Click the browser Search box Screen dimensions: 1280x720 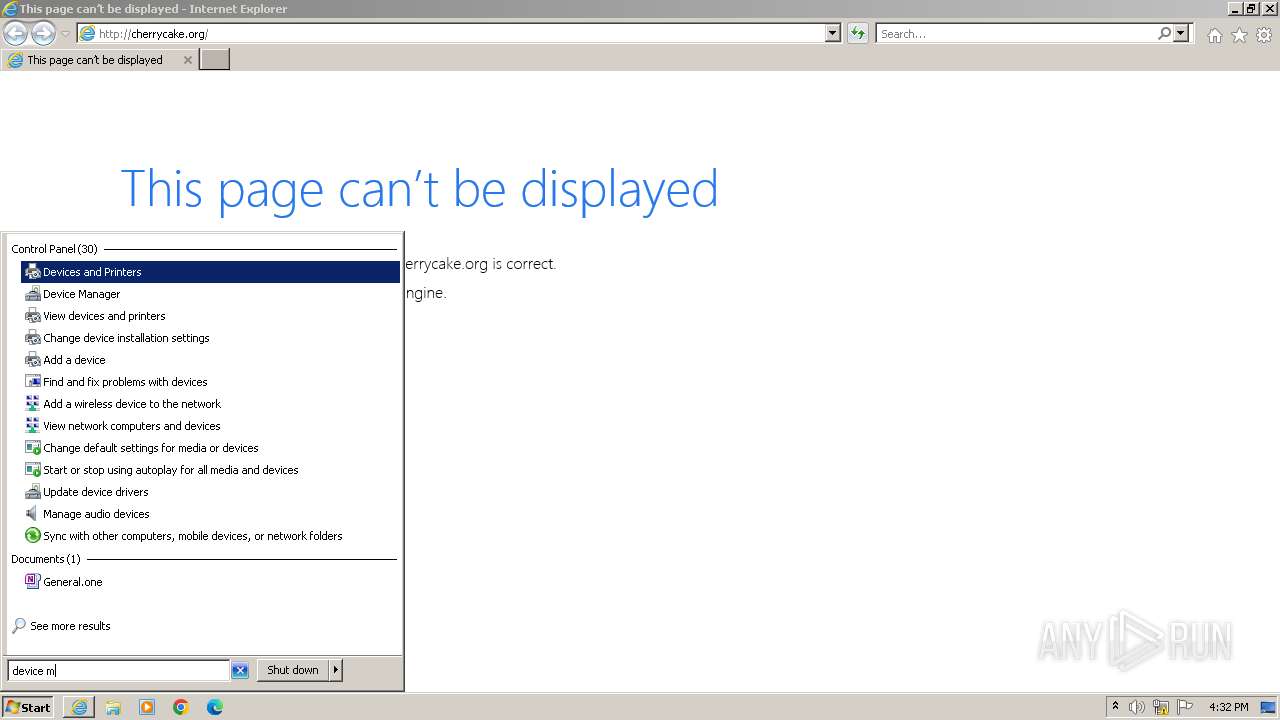click(1015, 33)
